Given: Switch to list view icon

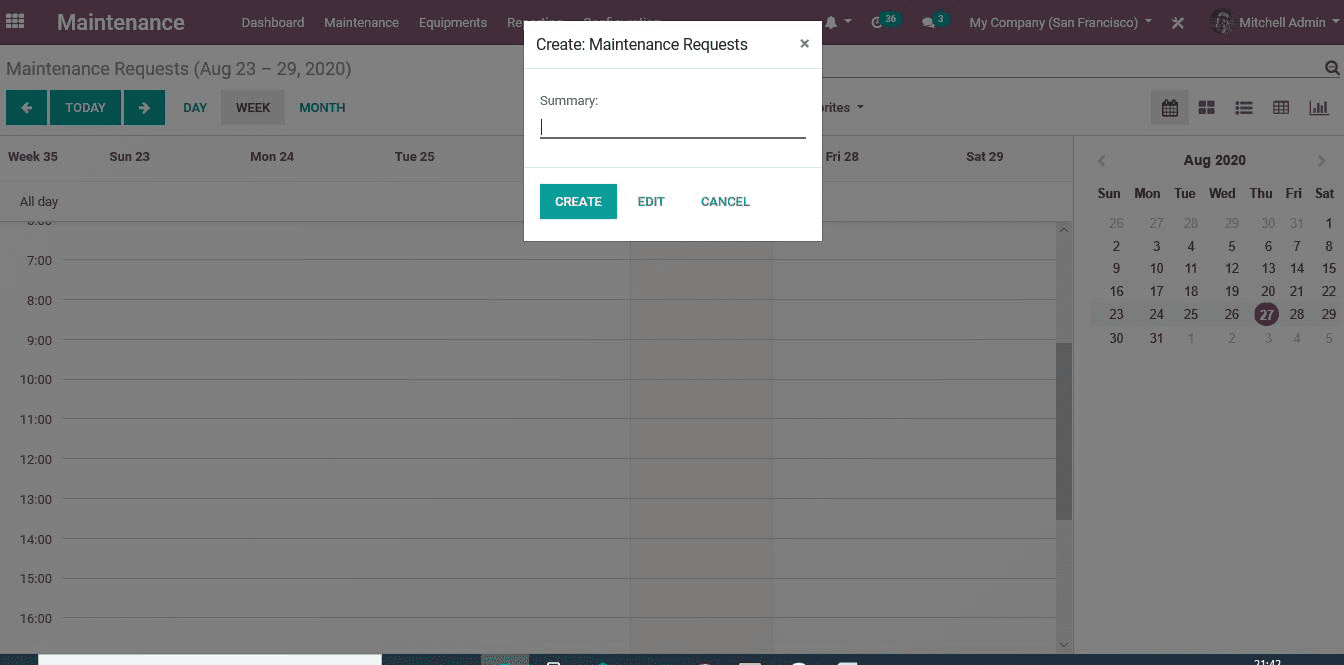Looking at the screenshot, I should tap(1244, 108).
